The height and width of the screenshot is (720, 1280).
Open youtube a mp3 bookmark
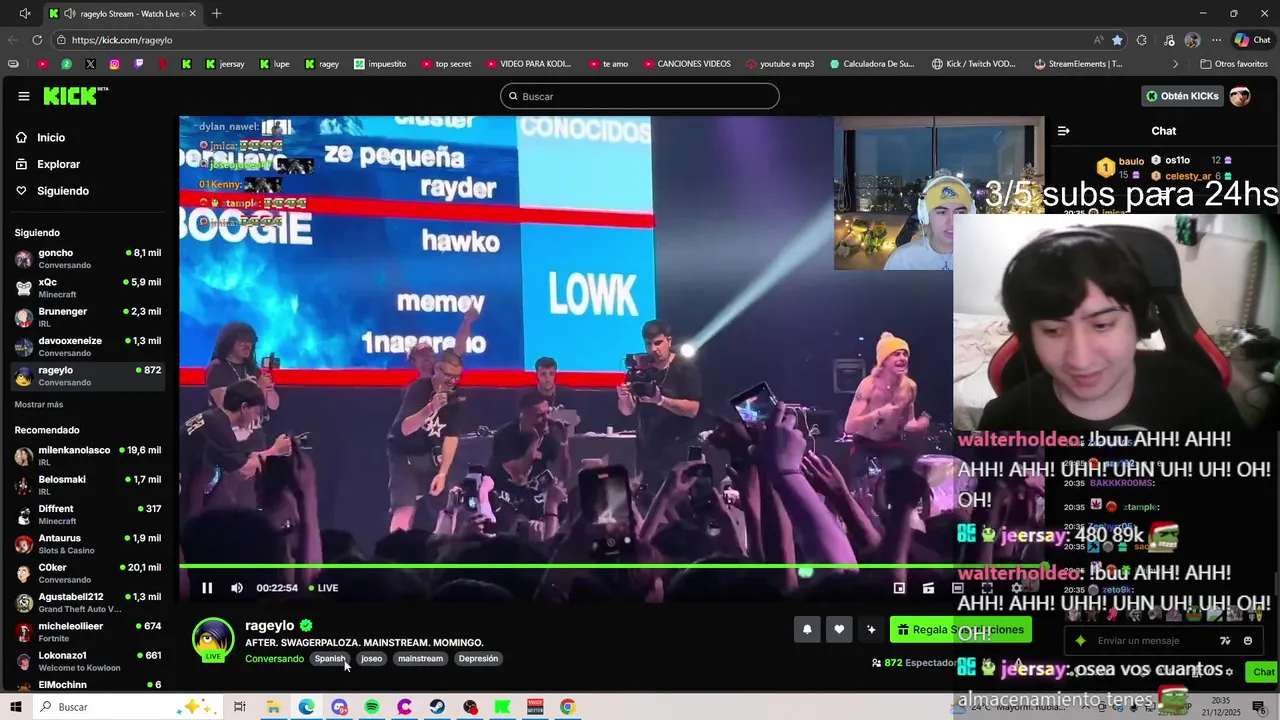tap(780, 64)
